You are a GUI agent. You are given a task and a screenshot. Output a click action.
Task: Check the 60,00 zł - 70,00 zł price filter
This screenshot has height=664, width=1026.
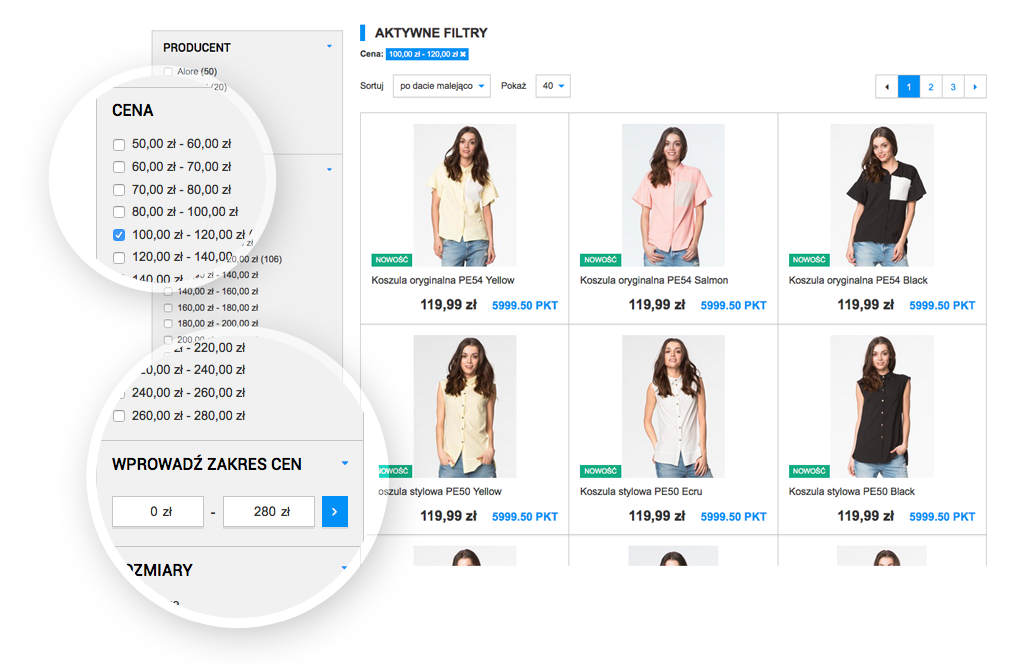click(119, 167)
